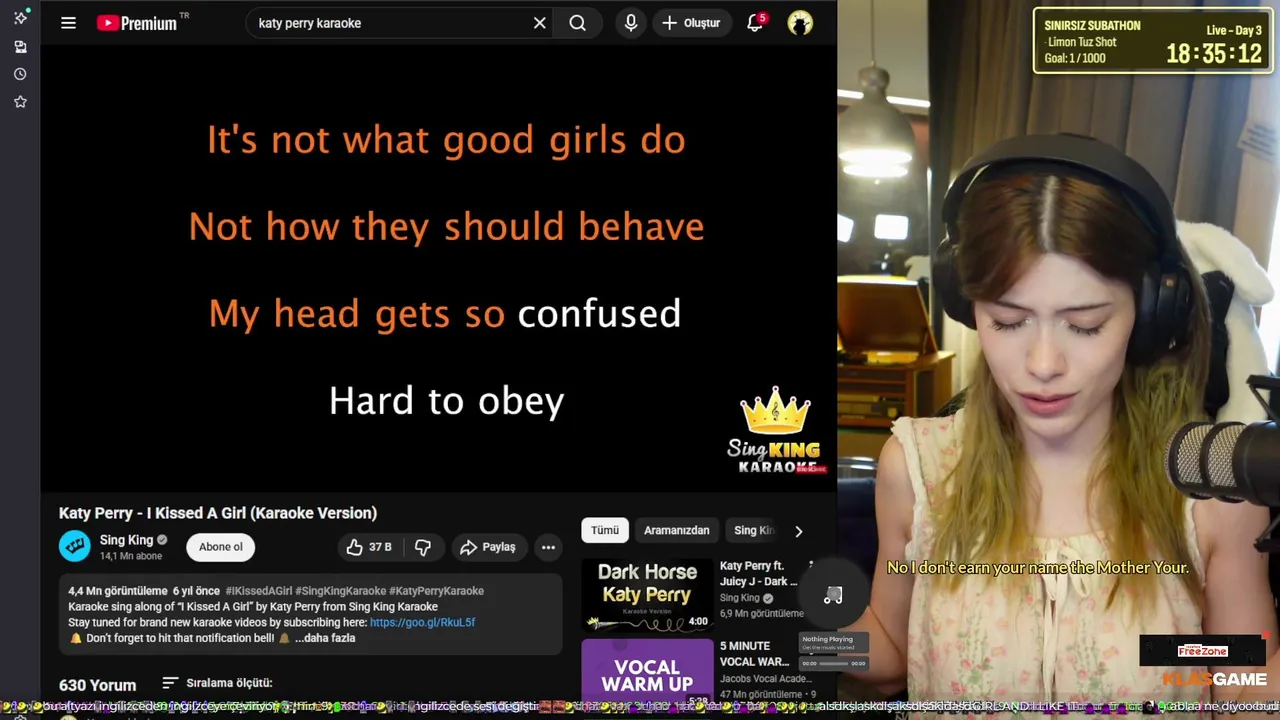Open the second browser sidebar icon
1280x720 pixels.
click(x=20, y=46)
